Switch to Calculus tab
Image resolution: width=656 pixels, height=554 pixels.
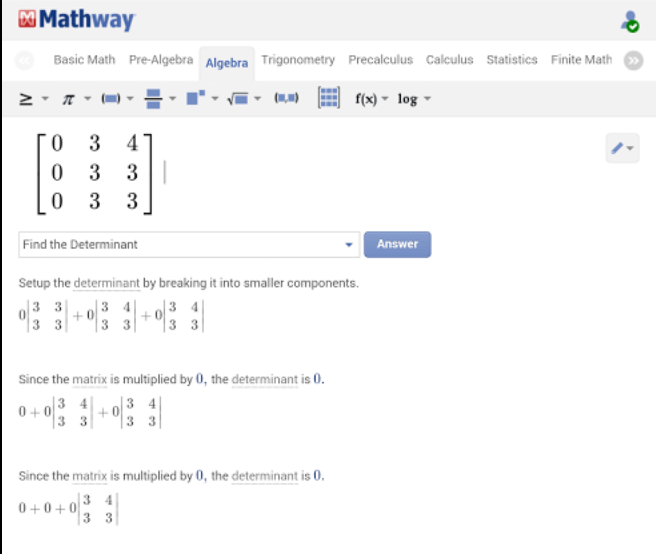[450, 60]
